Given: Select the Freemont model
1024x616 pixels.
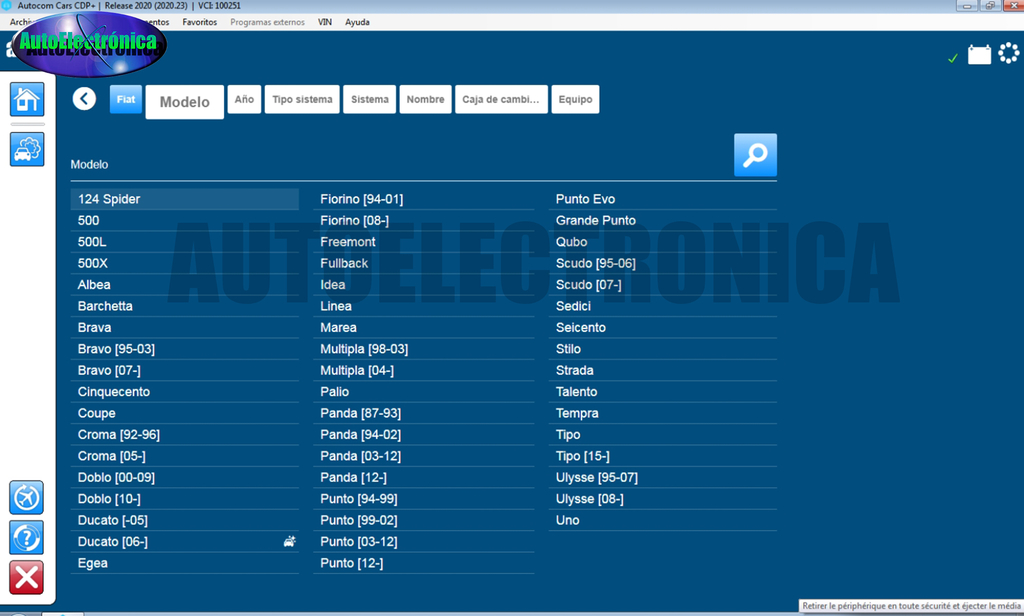Looking at the screenshot, I should pos(424,242).
